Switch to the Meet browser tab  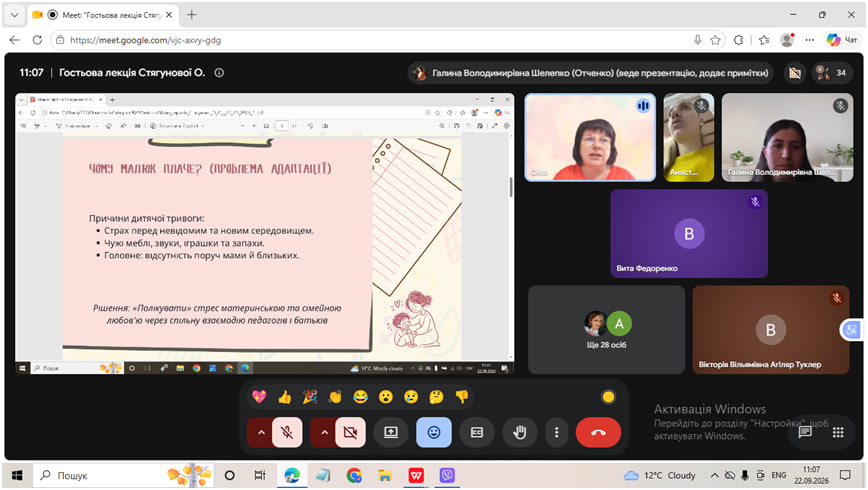102,15
